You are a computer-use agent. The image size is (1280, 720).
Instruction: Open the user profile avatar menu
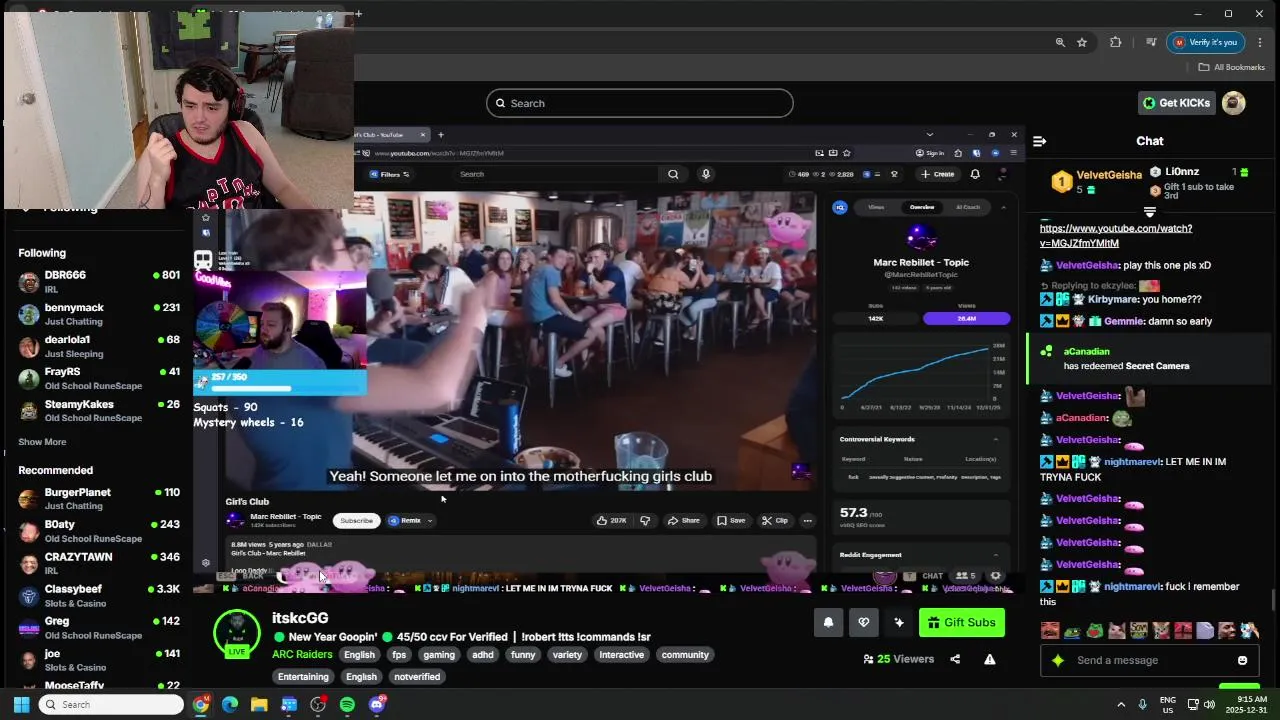[x=1234, y=103]
